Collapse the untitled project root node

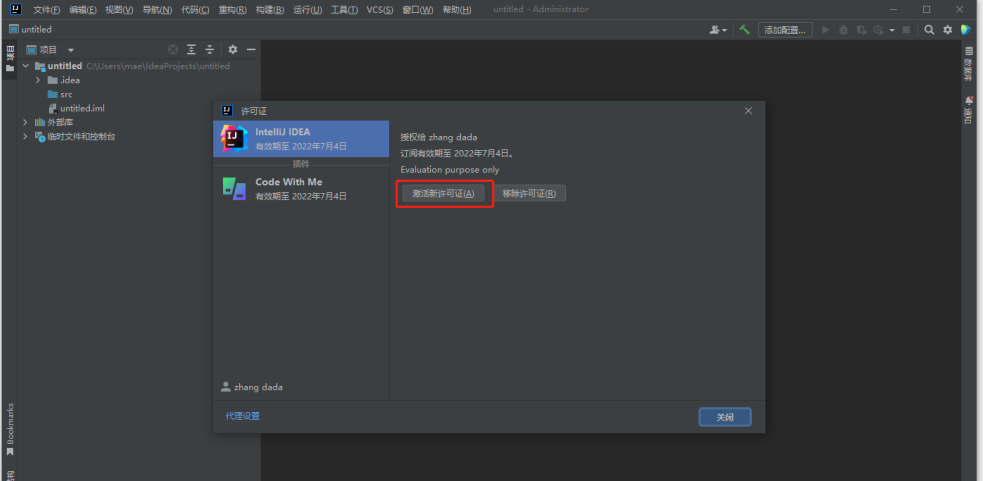pos(26,66)
